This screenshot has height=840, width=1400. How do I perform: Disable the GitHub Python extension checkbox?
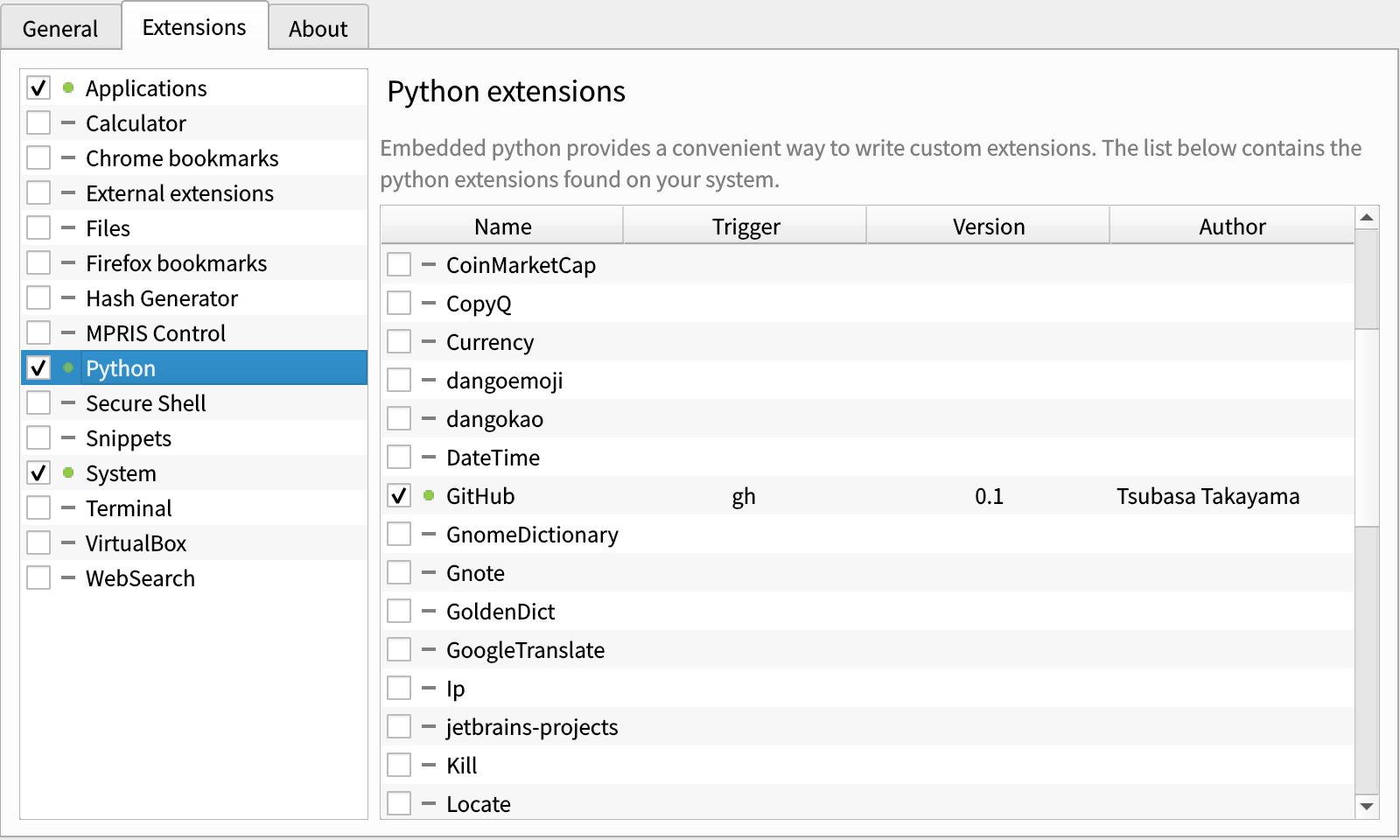[x=399, y=495]
